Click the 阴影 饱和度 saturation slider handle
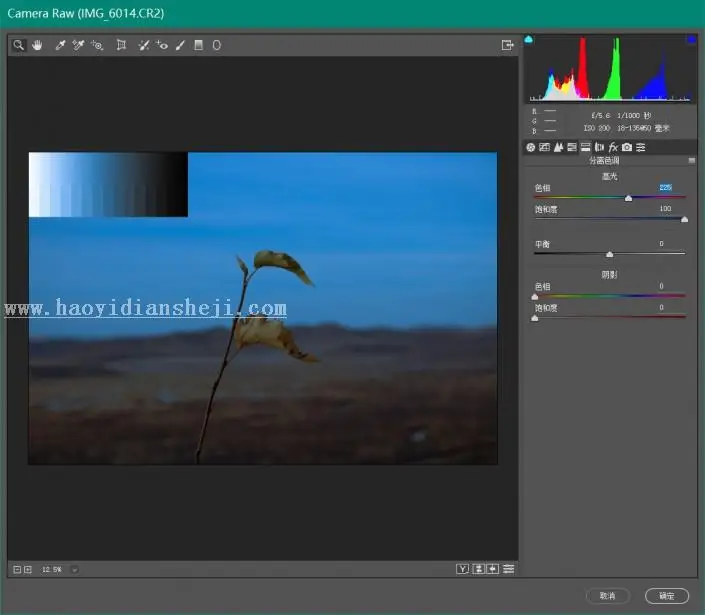 (x=535, y=318)
